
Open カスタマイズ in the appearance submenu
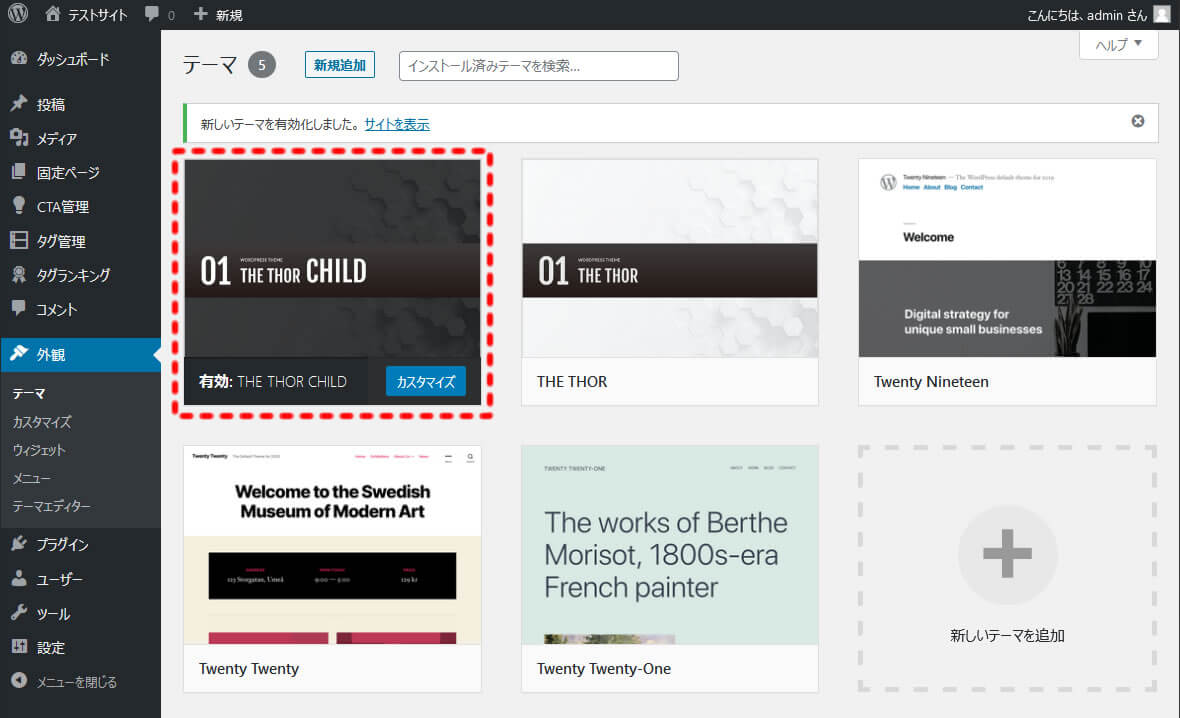[x=41, y=421]
